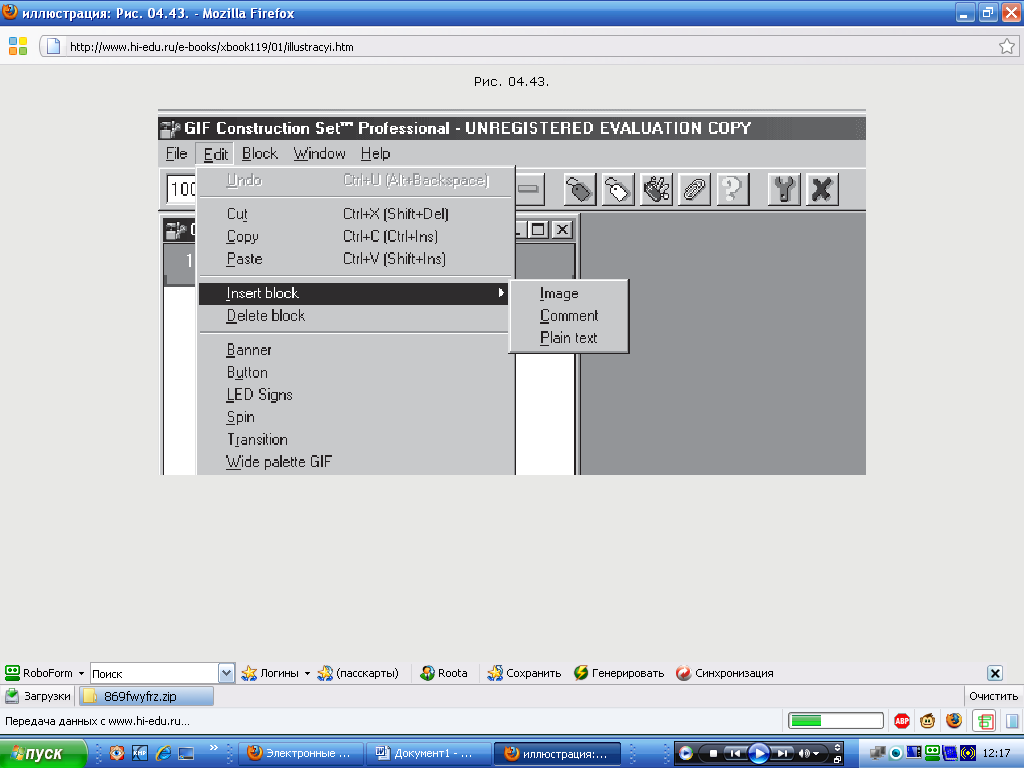The image size is (1024, 768).
Task: Click the Синхронизация button
Action: tap(725, 673)
